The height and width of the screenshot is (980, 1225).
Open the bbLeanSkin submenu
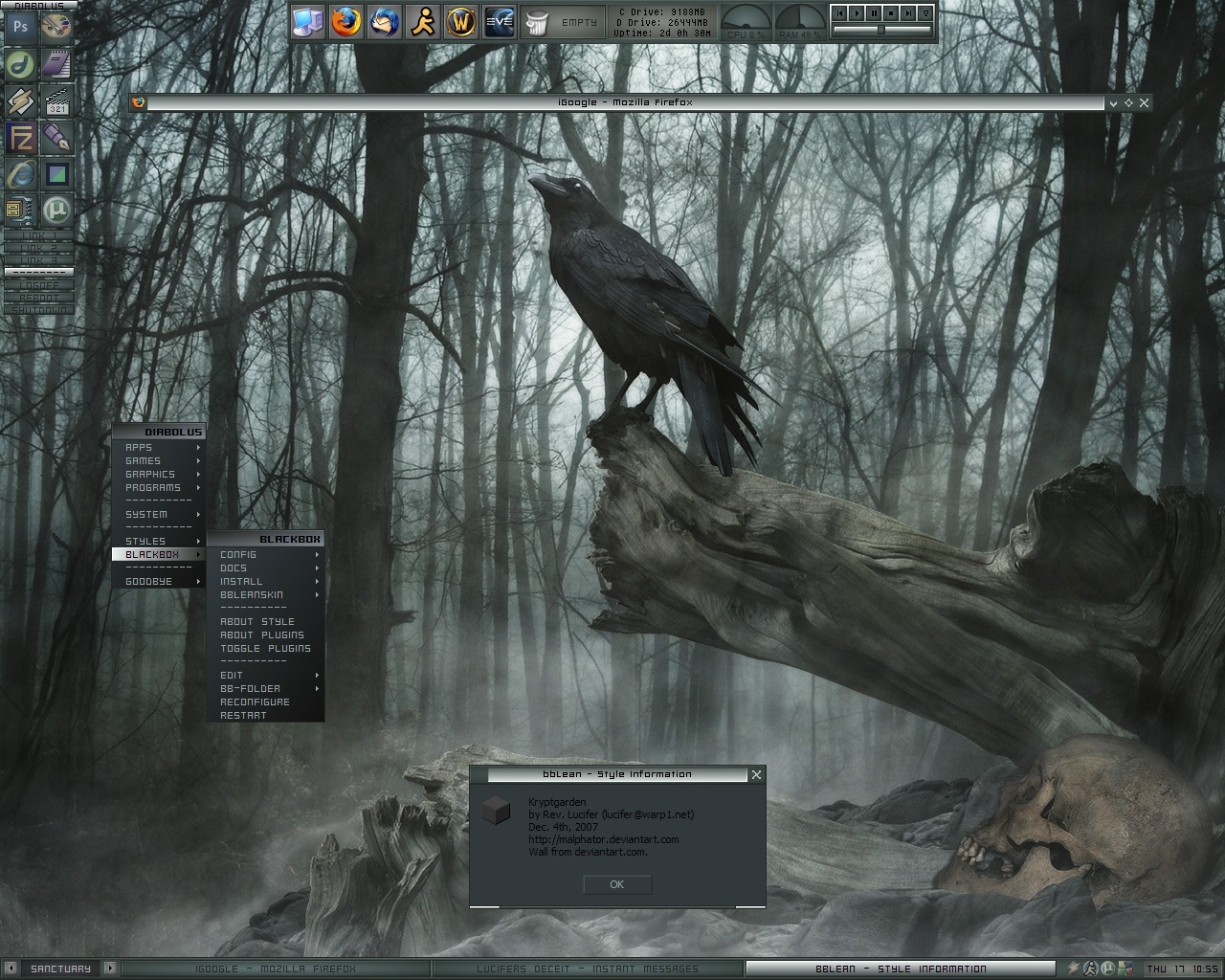(266, 594)
